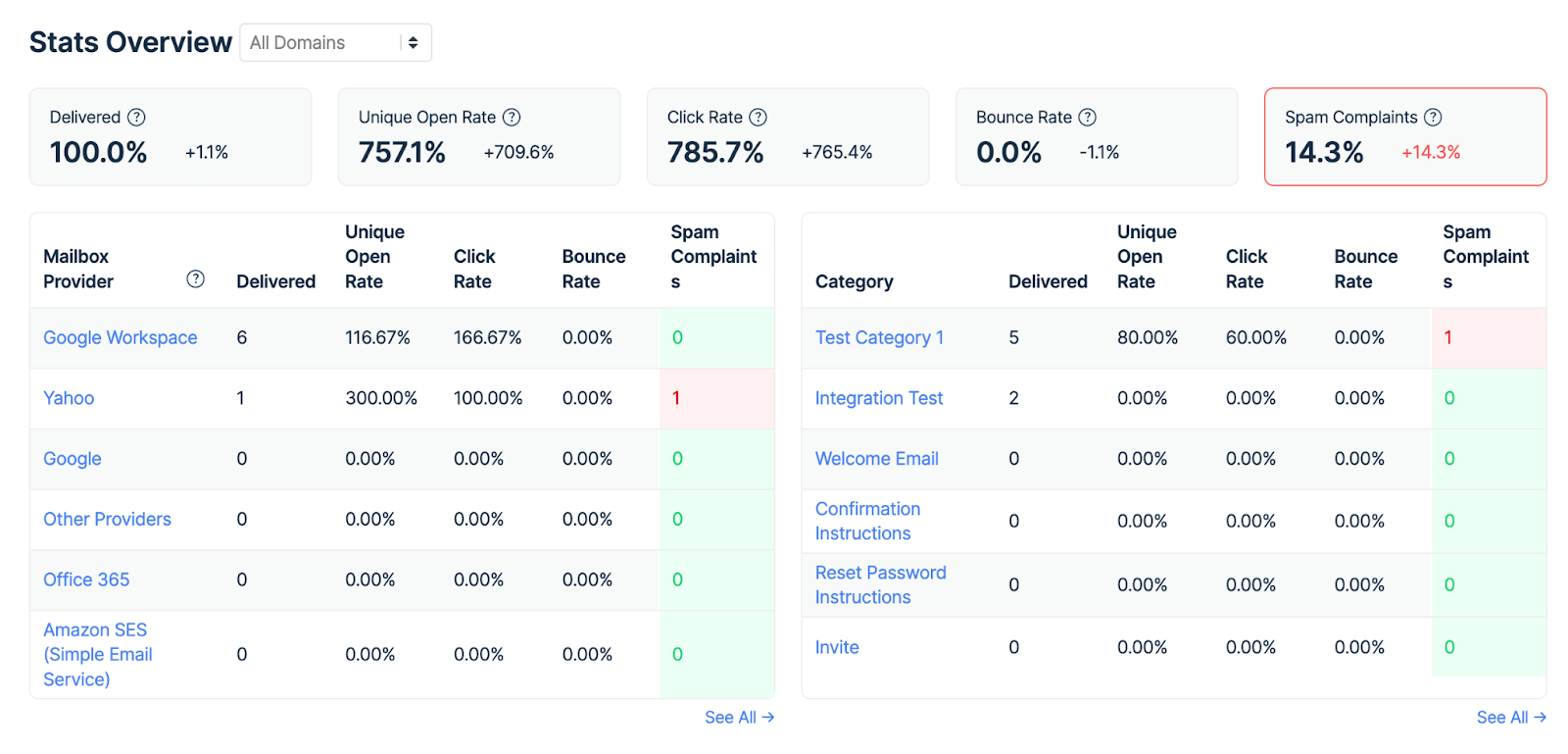Image resolution: width=1568 pixels, height=754 pixels.
Task: Select the Office 365 provider link
Action: point(86,579)
